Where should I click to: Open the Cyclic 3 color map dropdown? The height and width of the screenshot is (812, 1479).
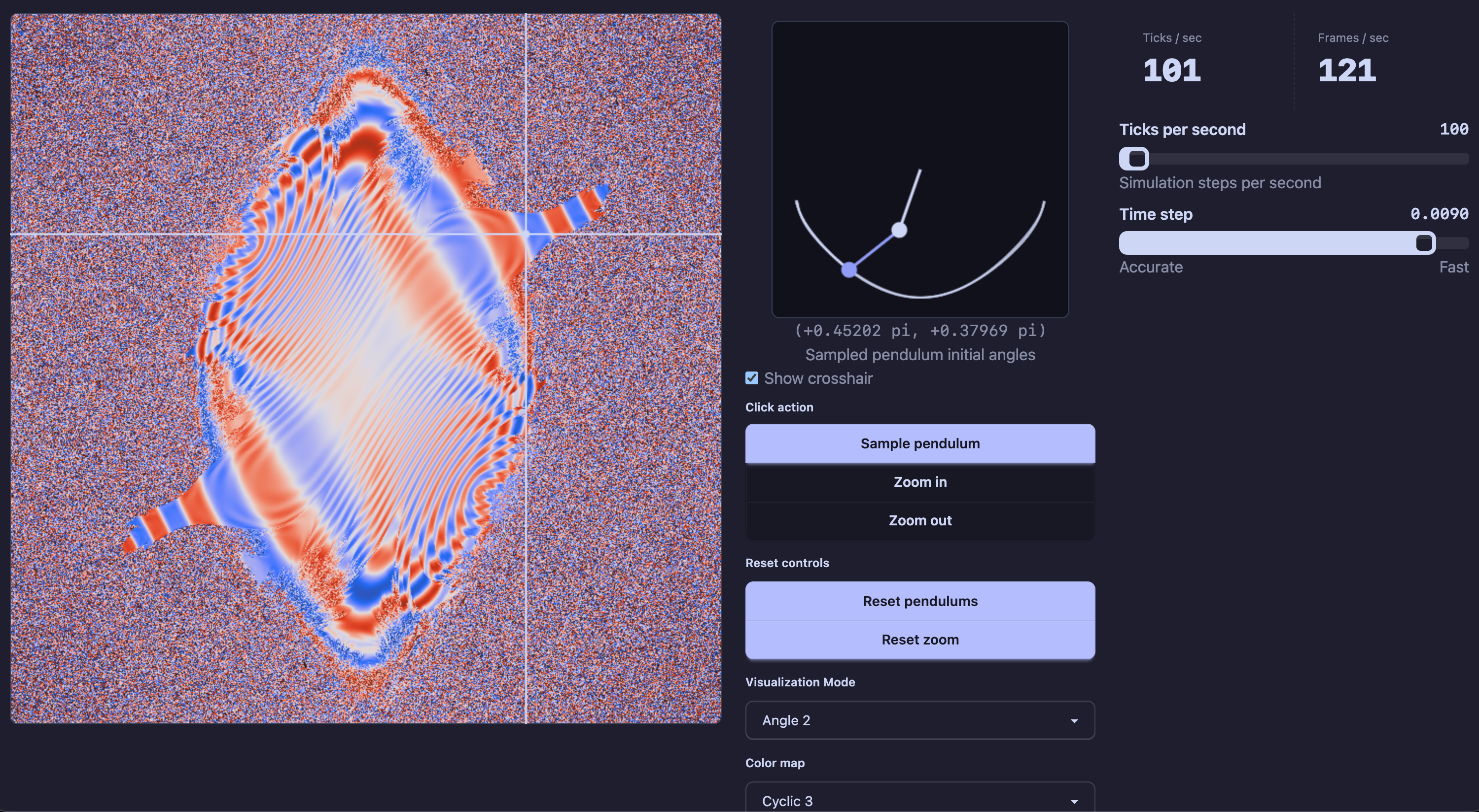pyautogui.click(x=920, y=800)
